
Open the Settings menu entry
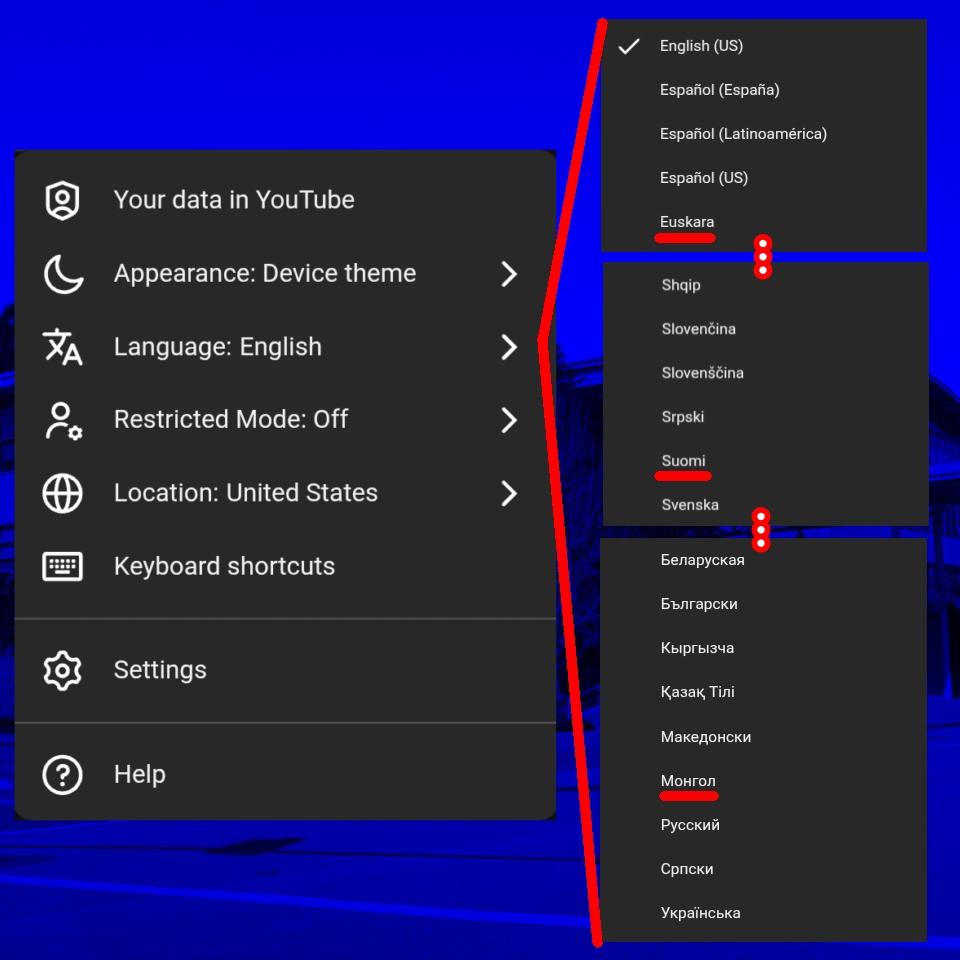point(285,670)
